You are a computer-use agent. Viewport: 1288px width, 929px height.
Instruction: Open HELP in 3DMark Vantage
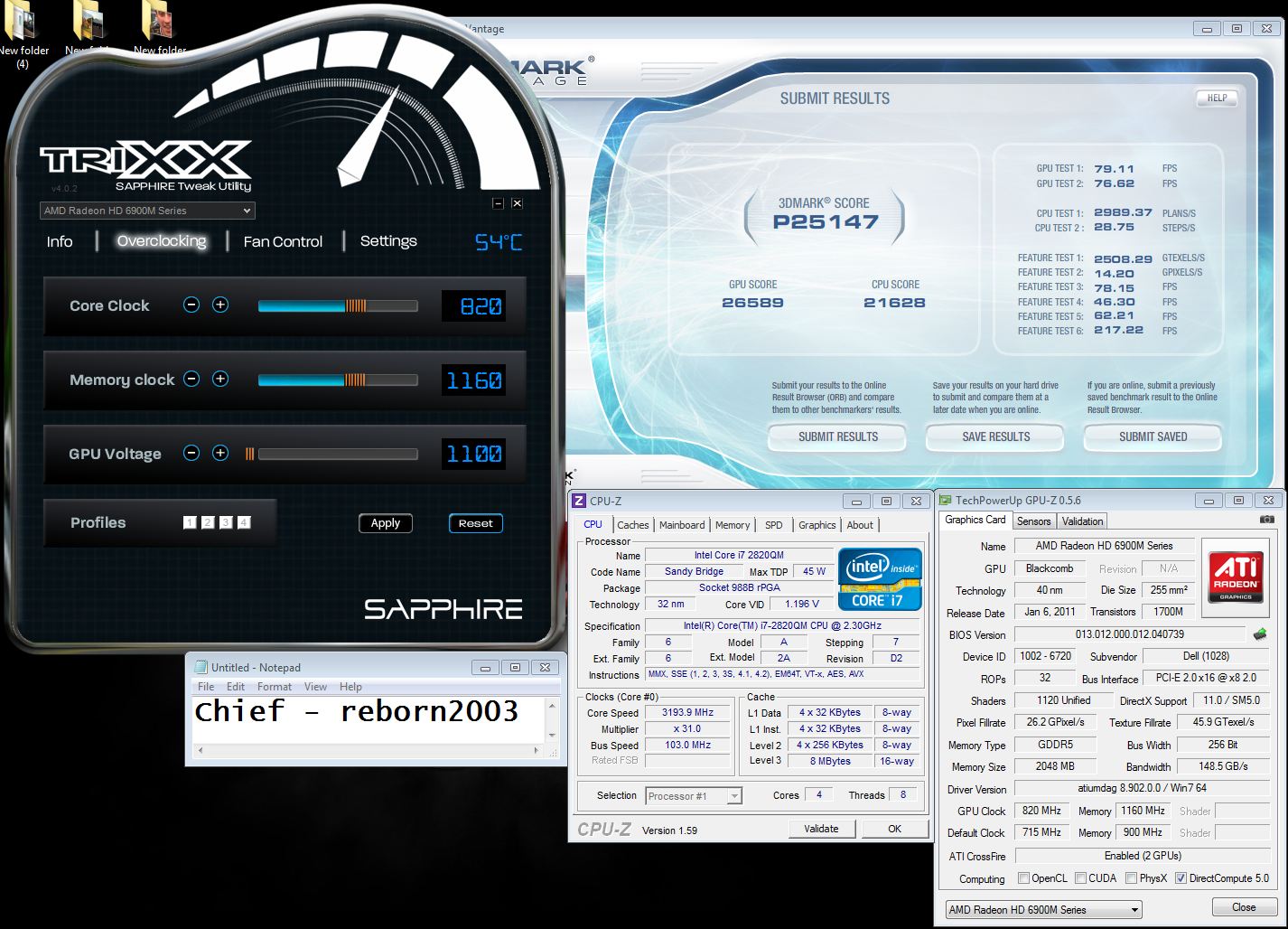tap(1217, 99)
